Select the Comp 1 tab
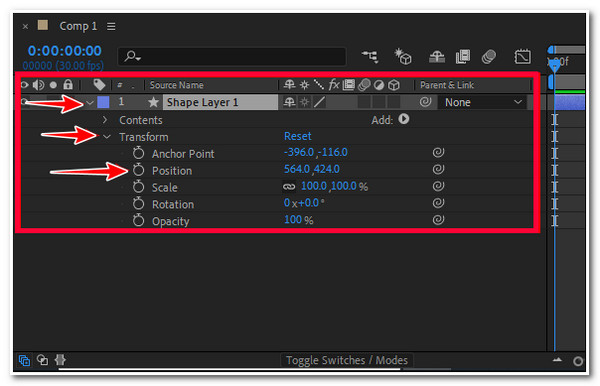 (78, 26)
